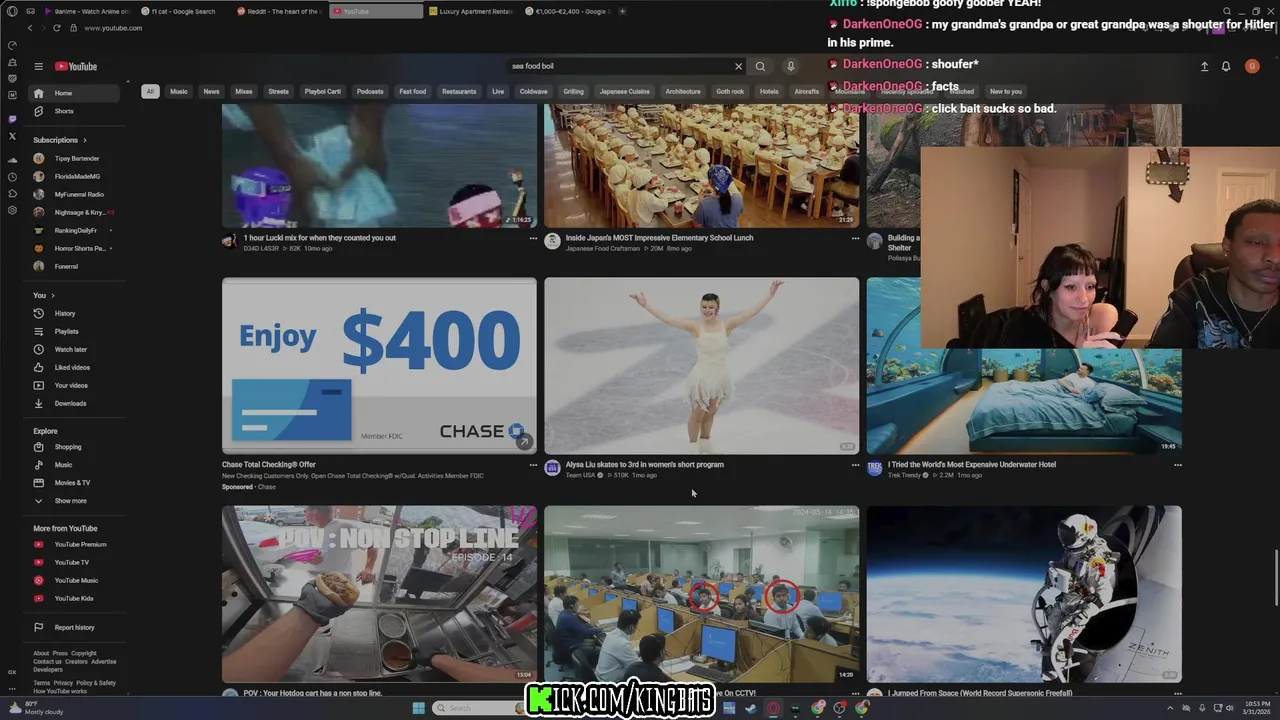Open Movies & TV
Screen dimensions: 1280x720
(75, 483)
